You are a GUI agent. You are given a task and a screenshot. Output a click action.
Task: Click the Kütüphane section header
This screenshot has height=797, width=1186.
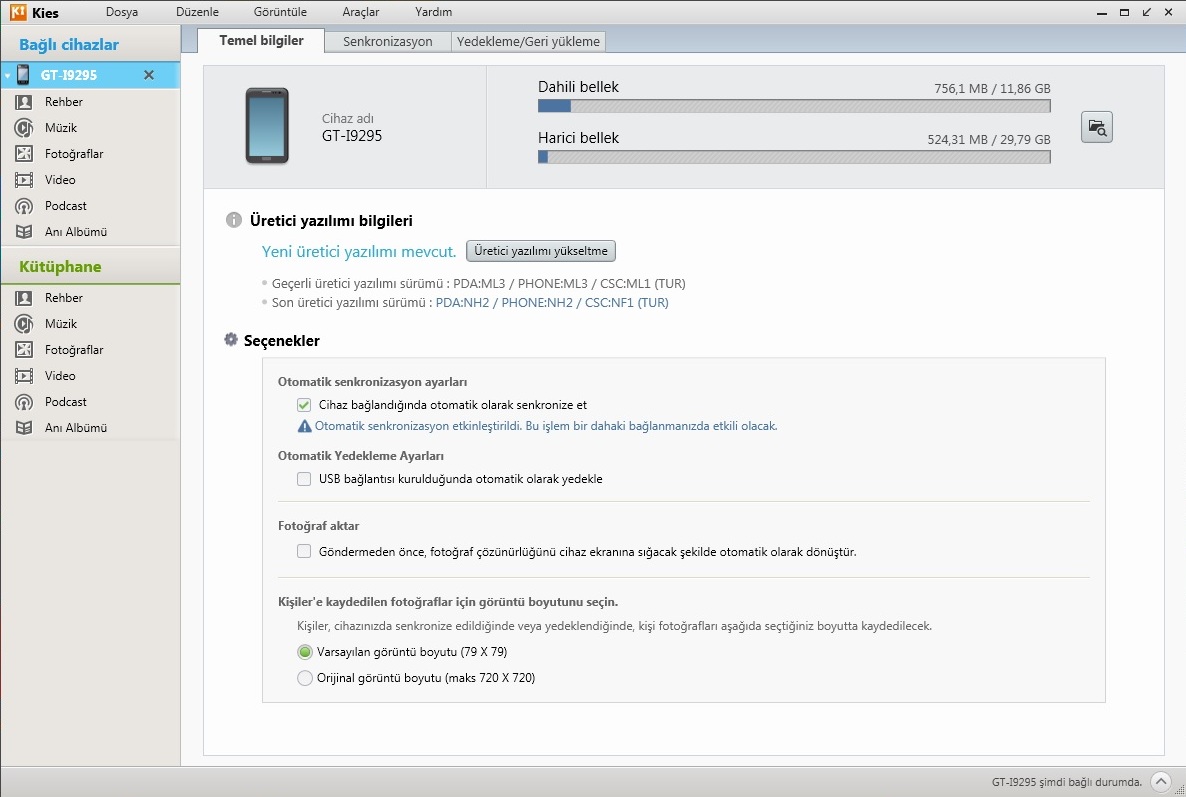tap(90, 267)
